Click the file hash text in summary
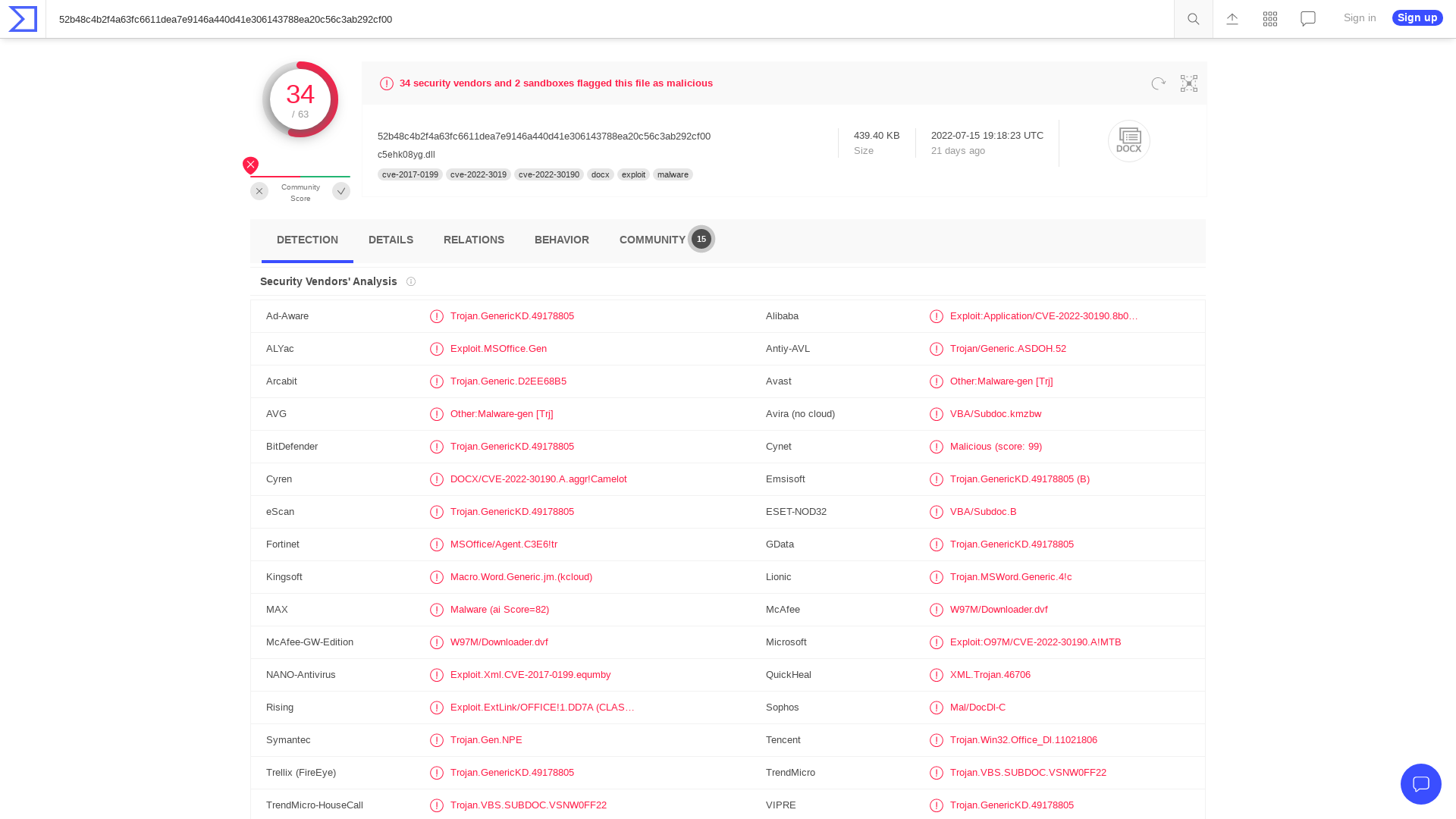 544,136
